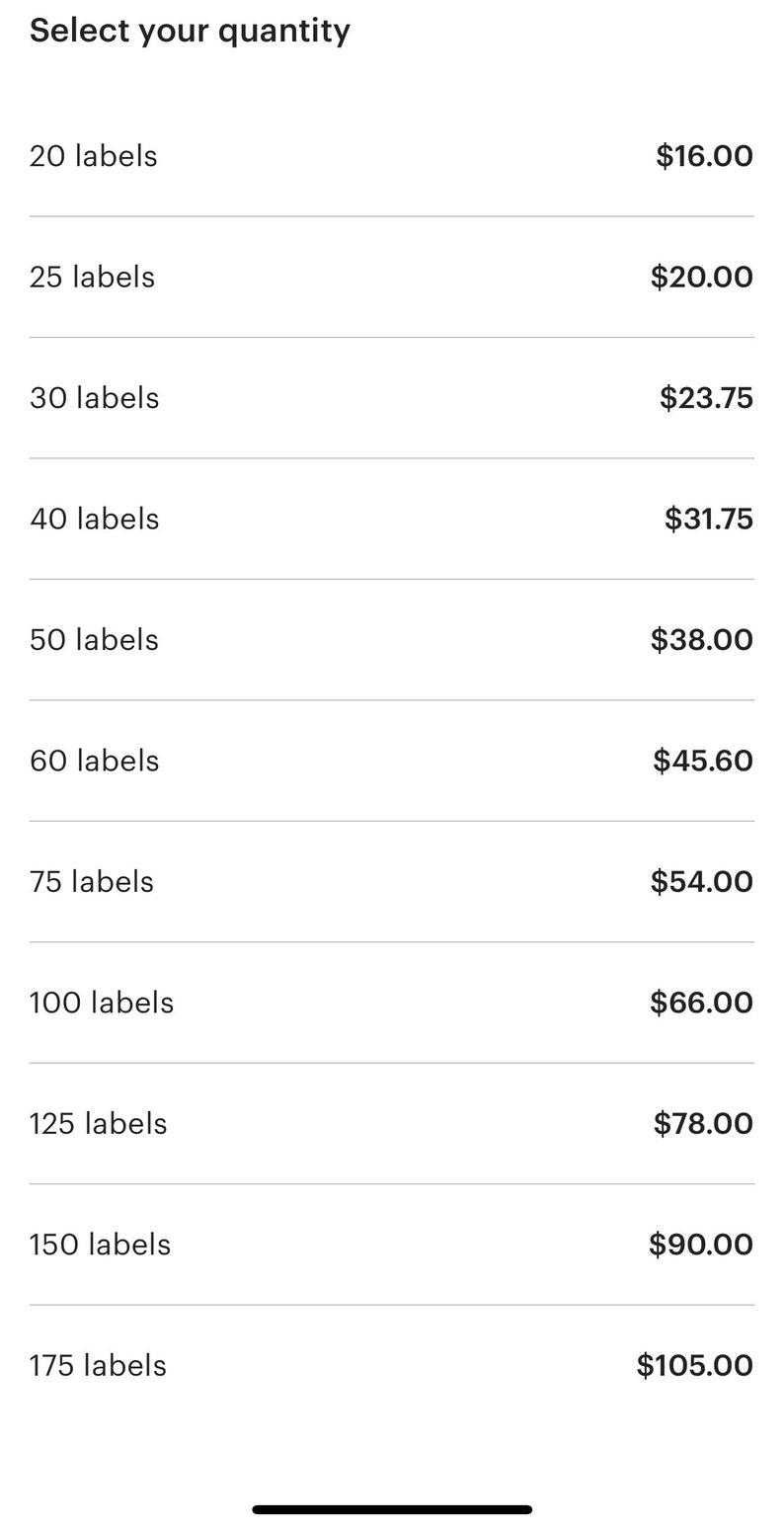
Task: Tap the home indicator bar
Action: [x=392, y=1509]
